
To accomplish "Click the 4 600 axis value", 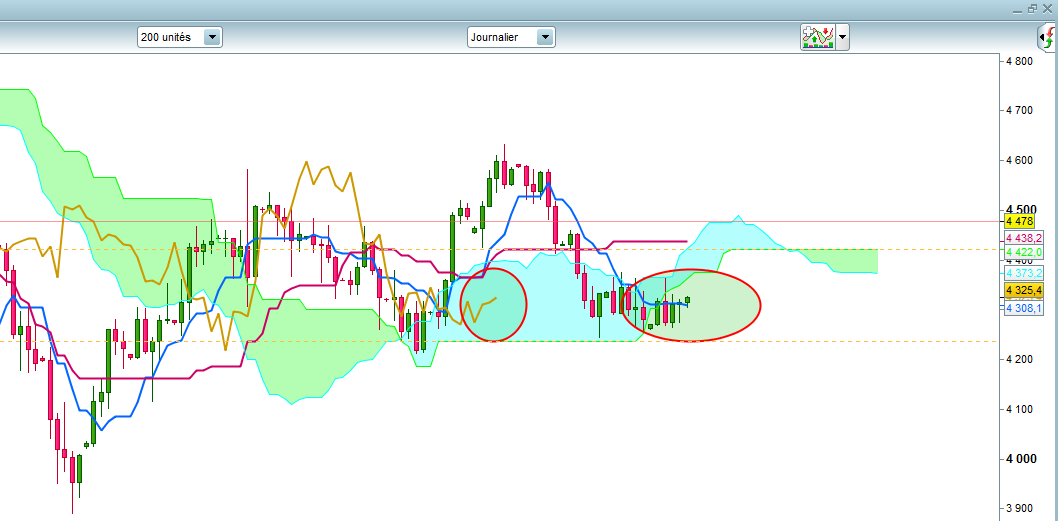I will pyautogui.click(x=1019, y=161).
